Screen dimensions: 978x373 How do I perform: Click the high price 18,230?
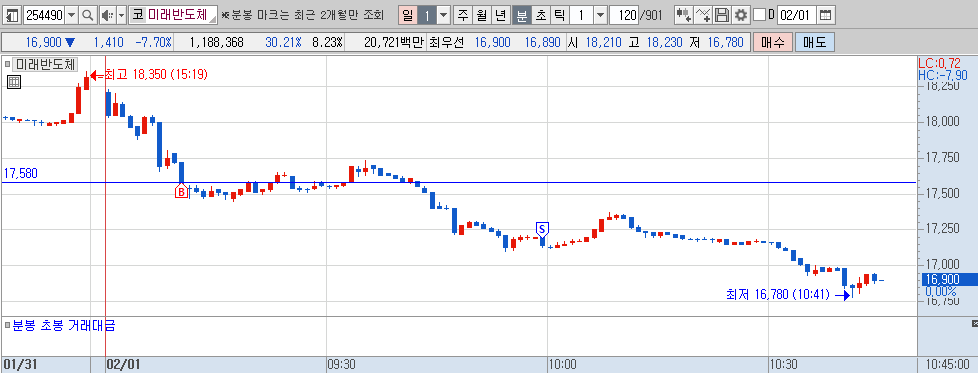coord(665,42)
